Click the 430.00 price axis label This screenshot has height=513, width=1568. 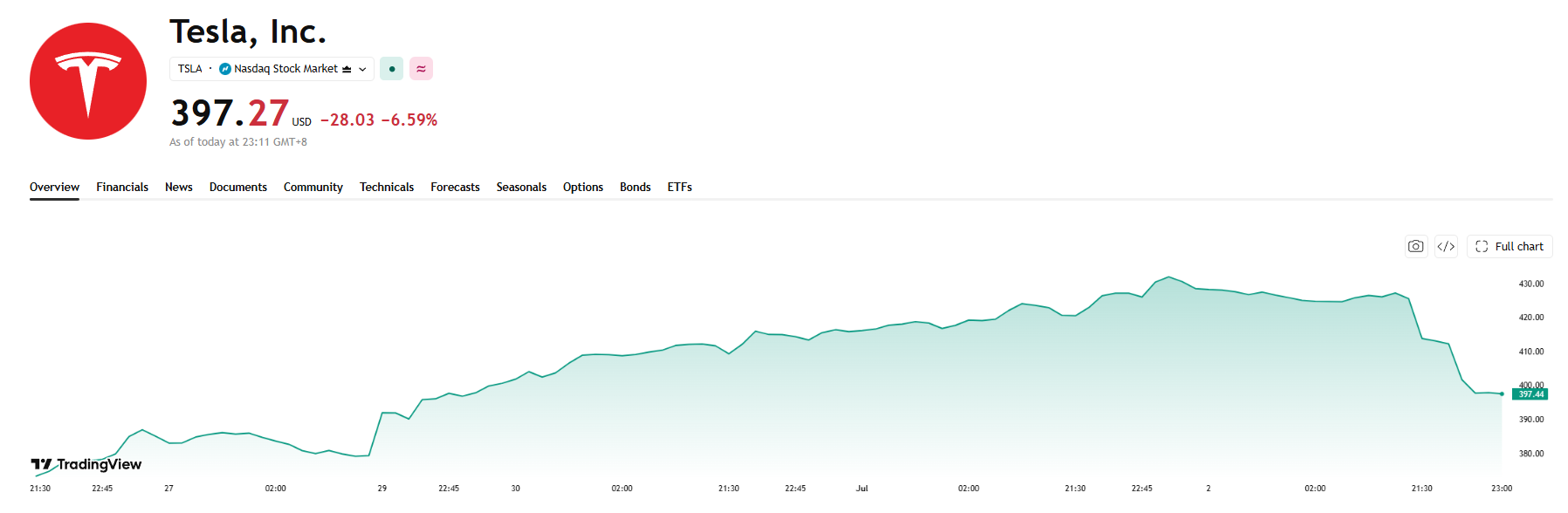[1531, 284]
